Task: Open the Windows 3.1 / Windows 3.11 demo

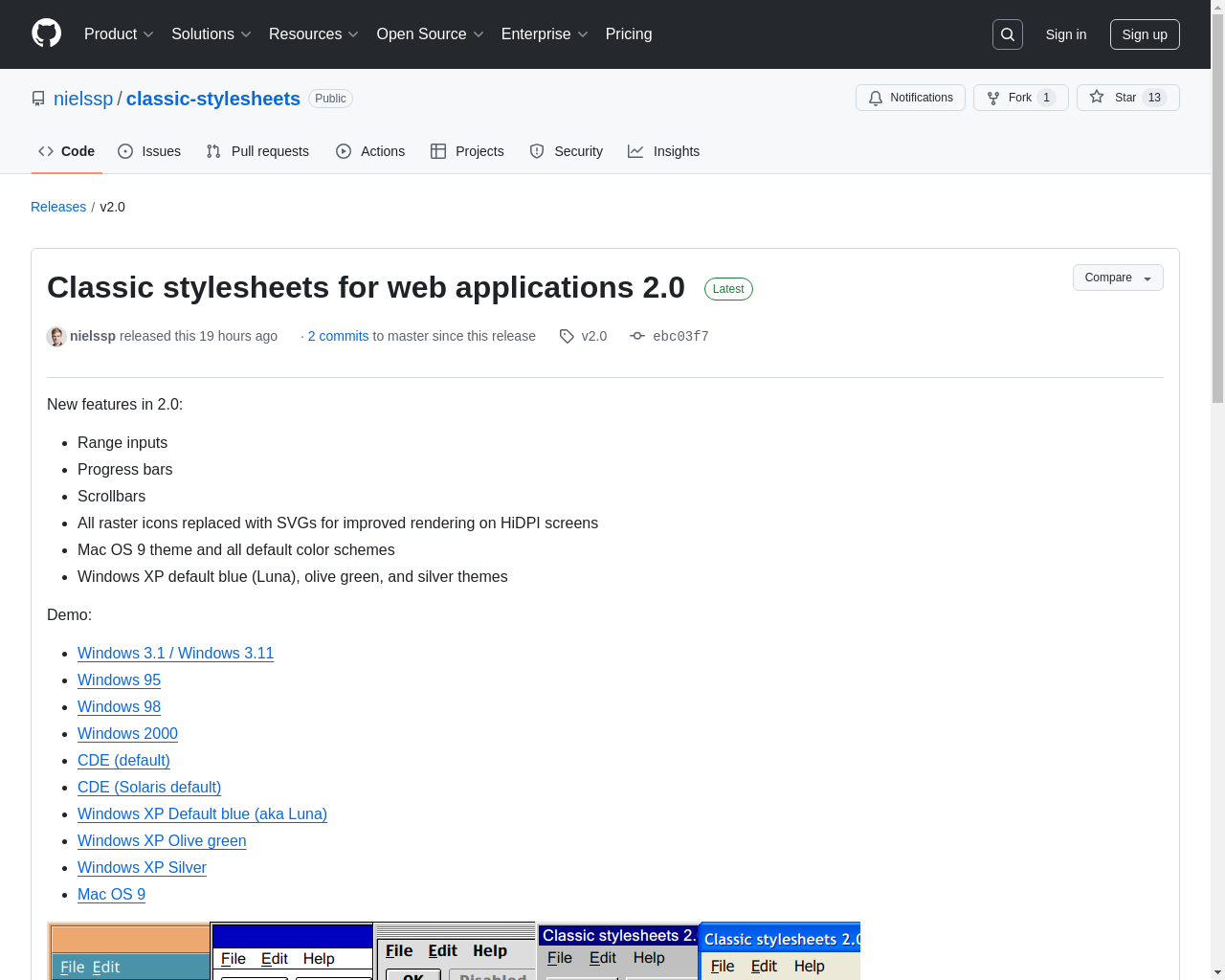Action: pos(175,653)
